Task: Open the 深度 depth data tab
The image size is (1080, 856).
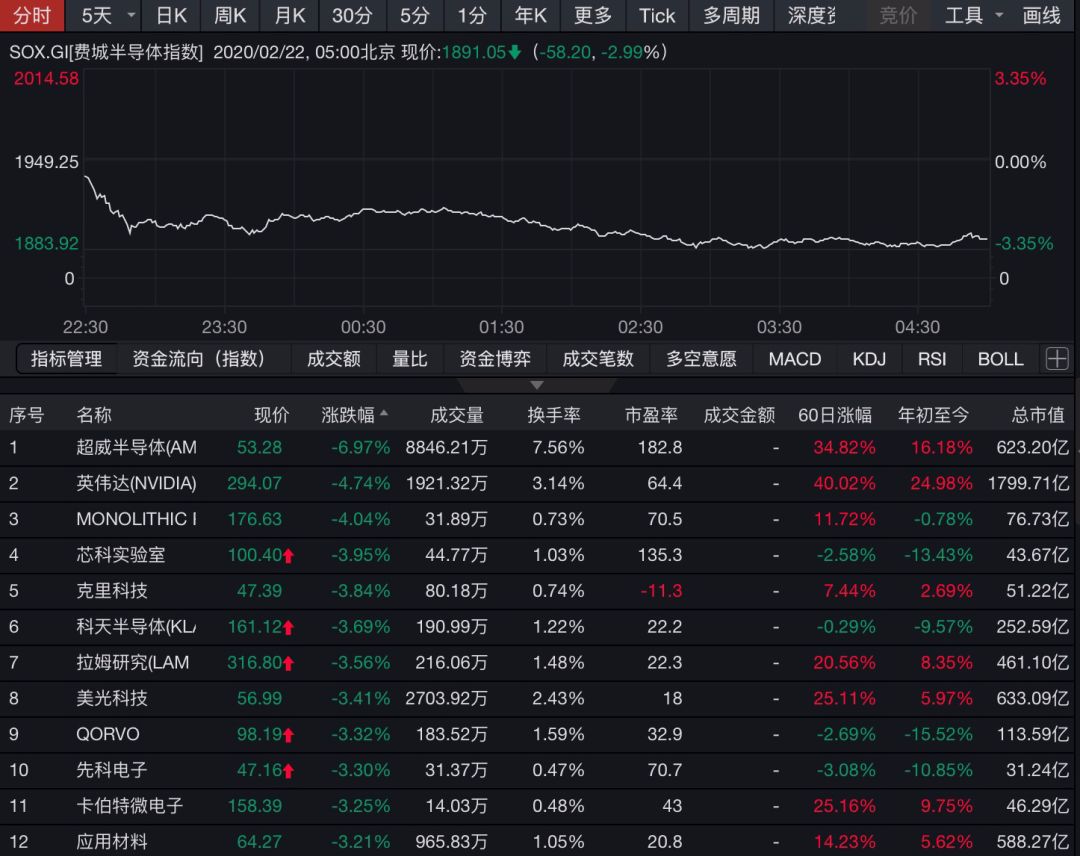Action: click(811, 15)
